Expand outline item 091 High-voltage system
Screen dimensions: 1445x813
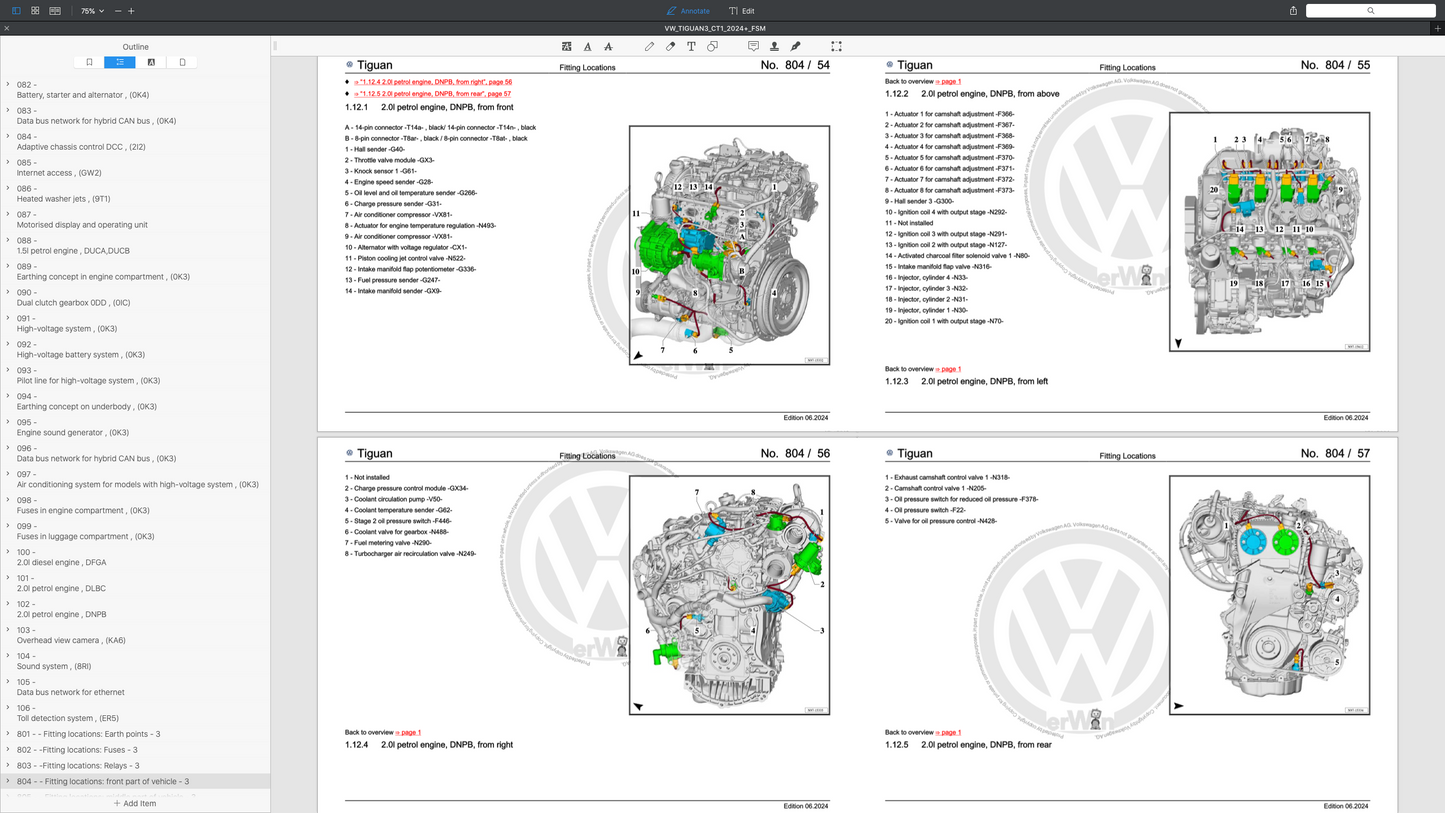point(8,318)
